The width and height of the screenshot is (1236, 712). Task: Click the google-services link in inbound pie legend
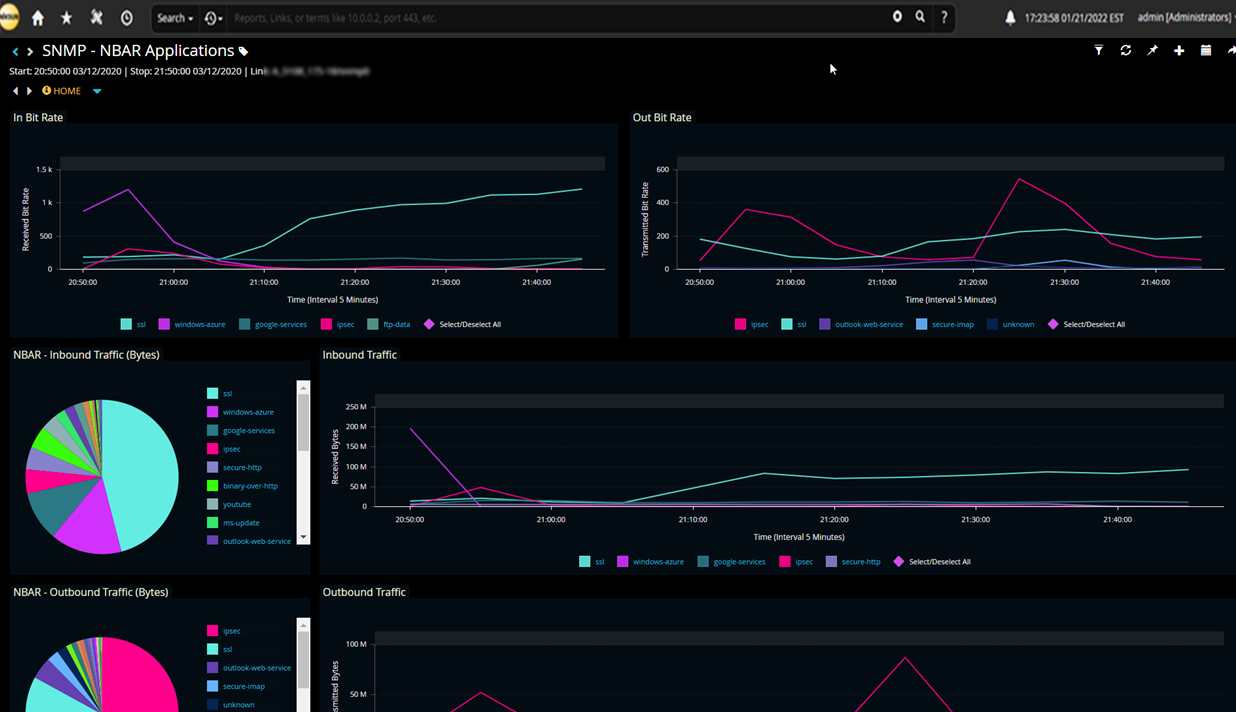pyautogui.click(x=248, y=431)
